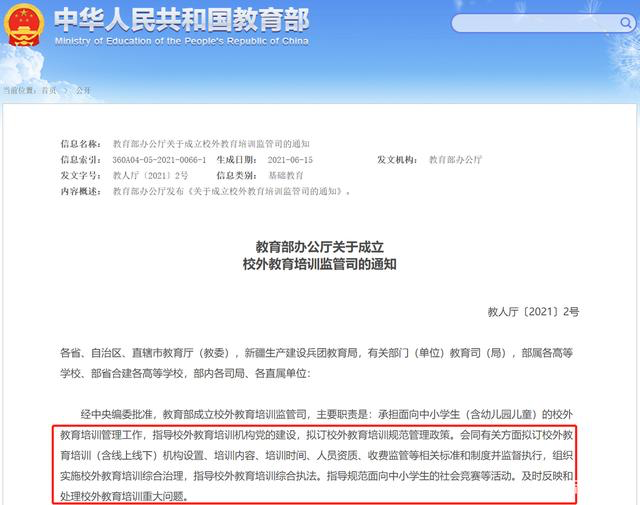Viewport: 640px width, 505px height.
Task: Select info category value 基础教育
Action: 286,176
